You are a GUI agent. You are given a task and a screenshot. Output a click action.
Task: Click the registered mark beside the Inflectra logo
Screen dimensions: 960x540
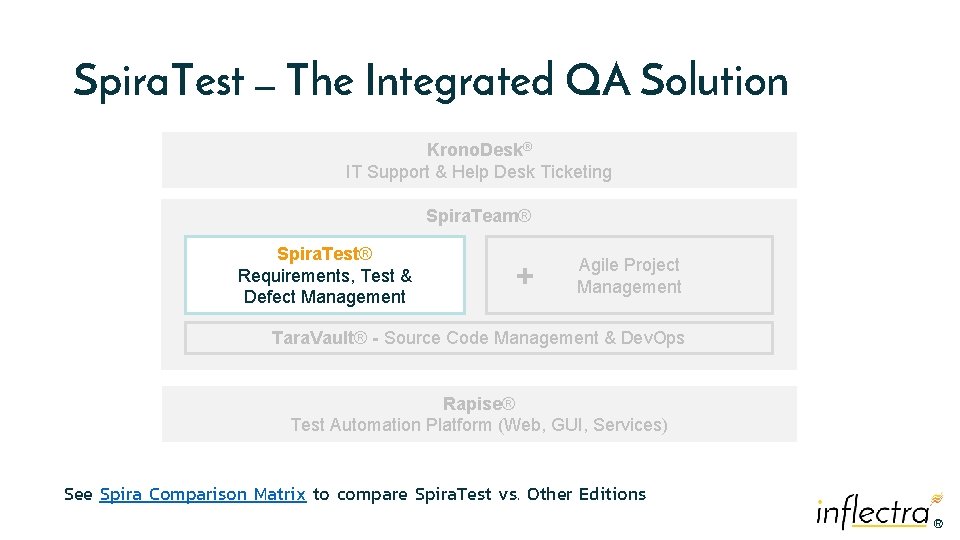coord(938,523)
